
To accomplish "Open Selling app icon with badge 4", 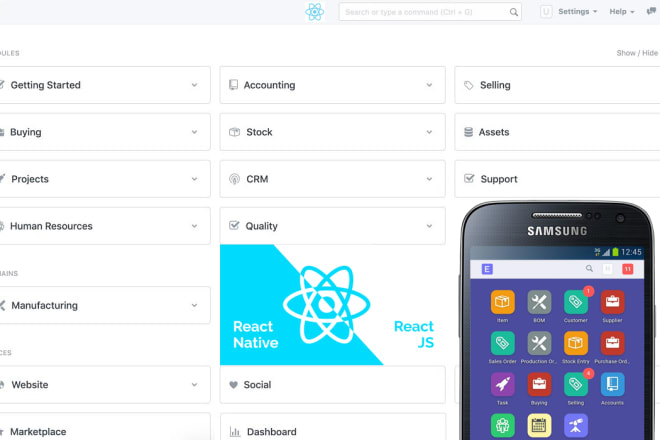I will (x=576, y=384).
